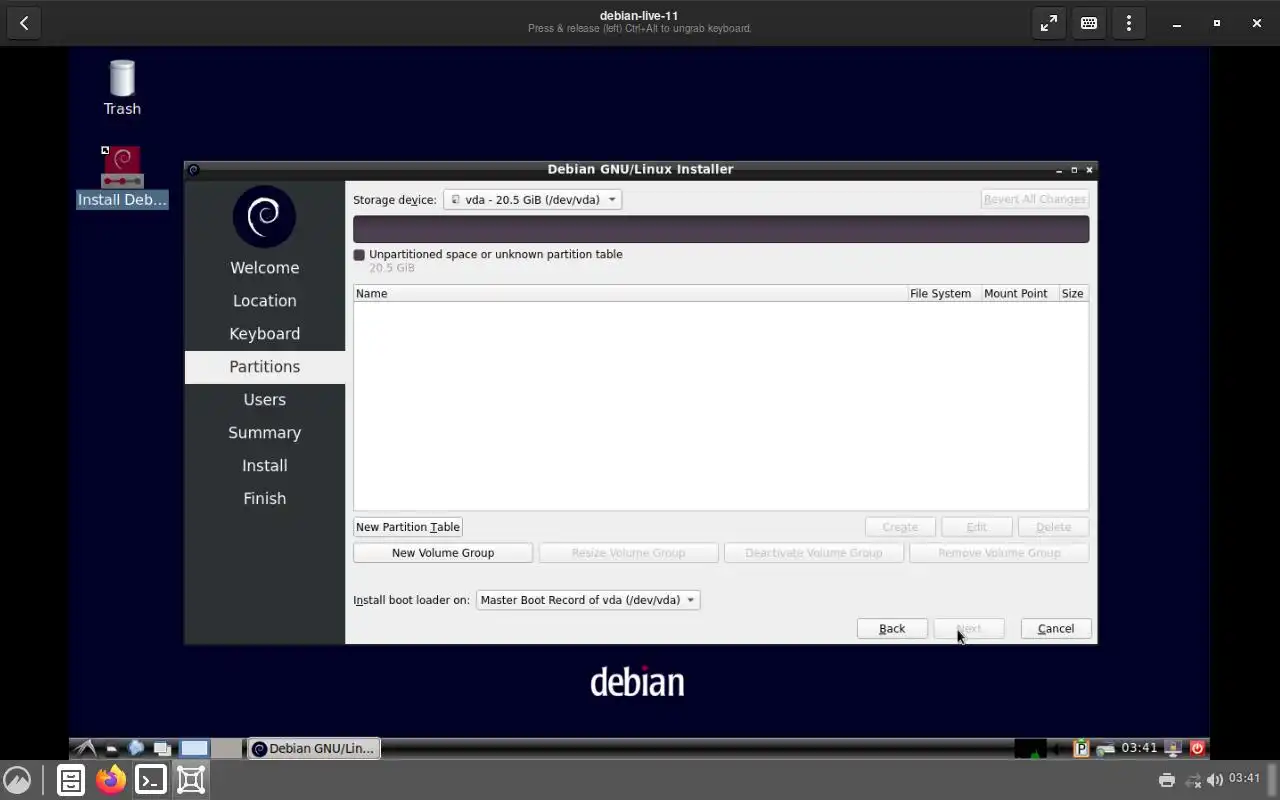Click the New Volume Group button

443,552
